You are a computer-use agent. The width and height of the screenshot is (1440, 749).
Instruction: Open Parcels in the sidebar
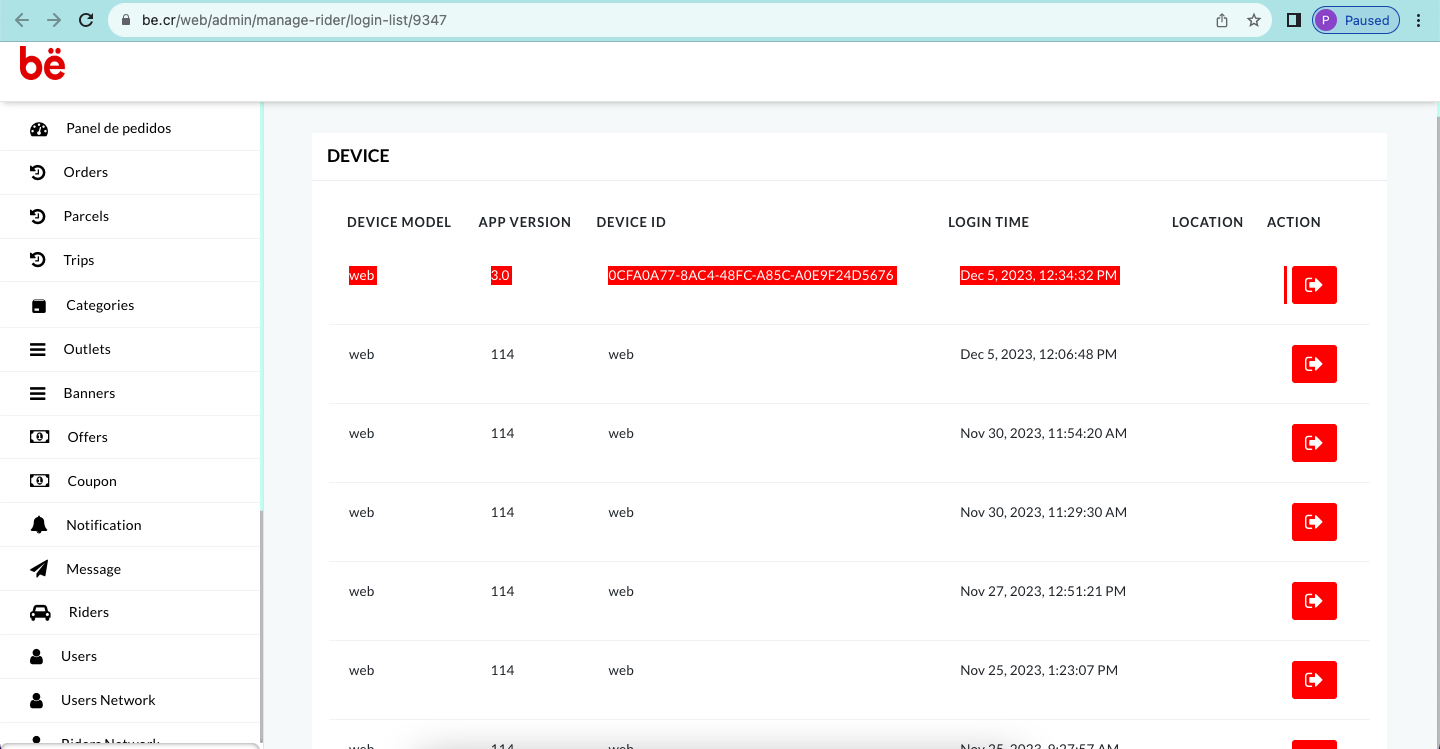86,216
